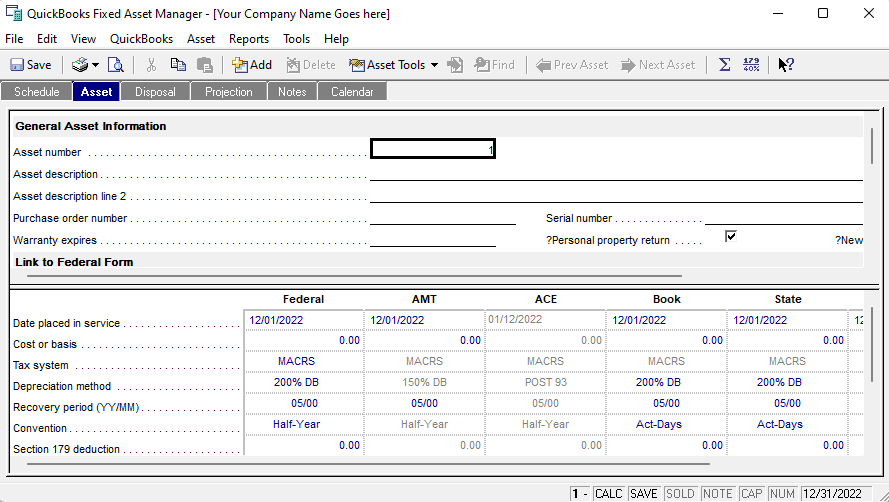Select the Asset tab
Screen dimensions: 889x502
click(96, 91)
